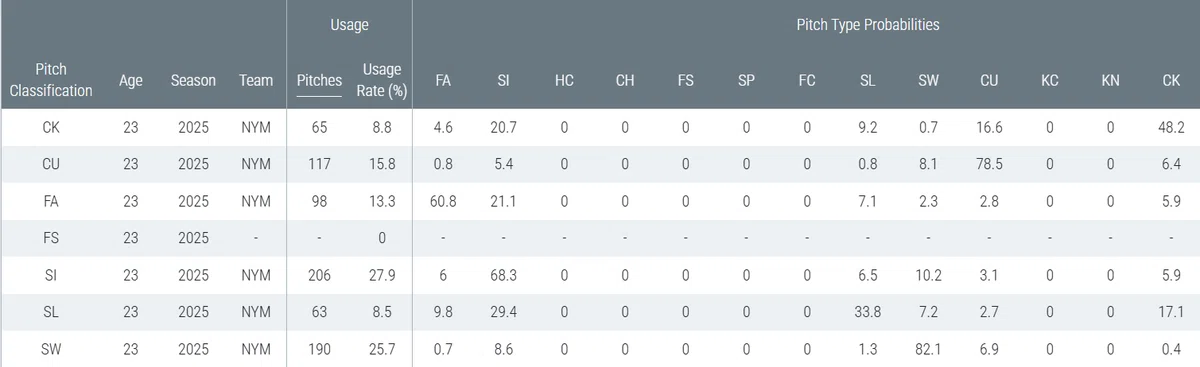Select the CK pitch classification row

point(600,127)
